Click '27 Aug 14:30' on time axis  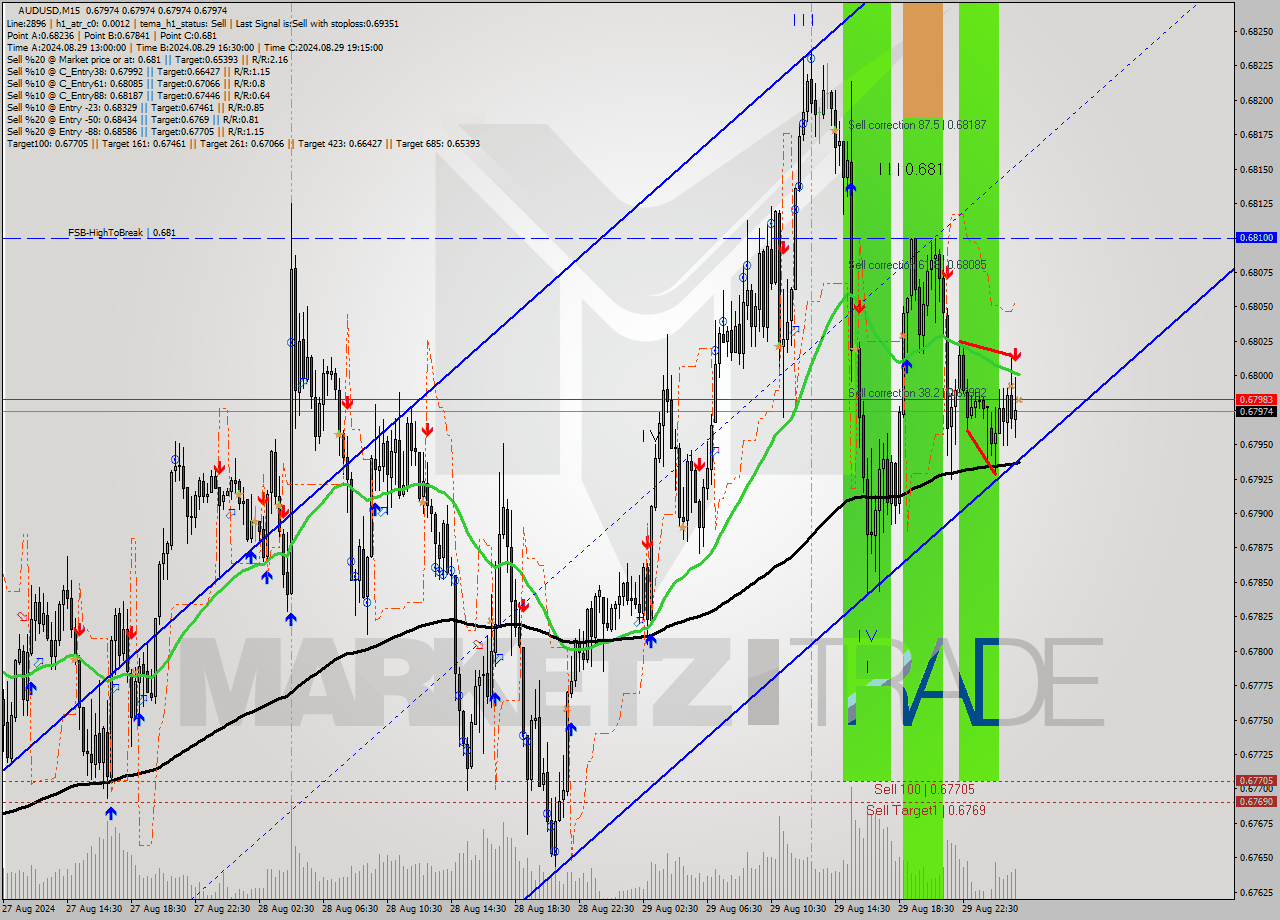[x=94, y=909]
